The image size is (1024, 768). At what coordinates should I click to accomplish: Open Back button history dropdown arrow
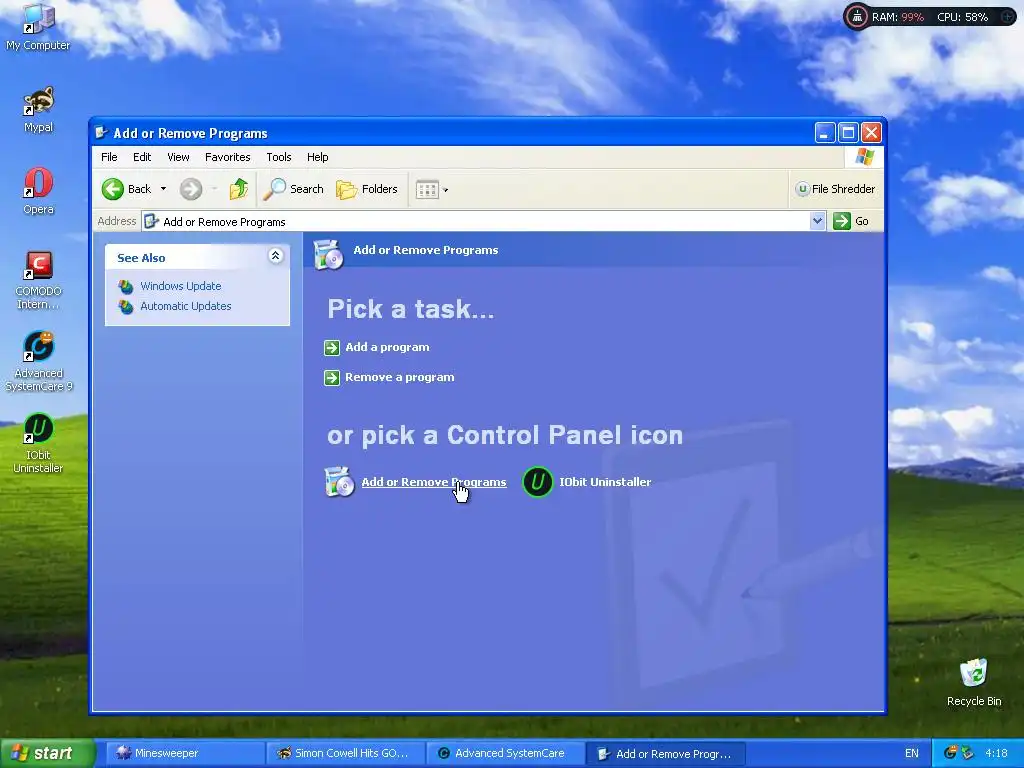click(x=163, y=189)
